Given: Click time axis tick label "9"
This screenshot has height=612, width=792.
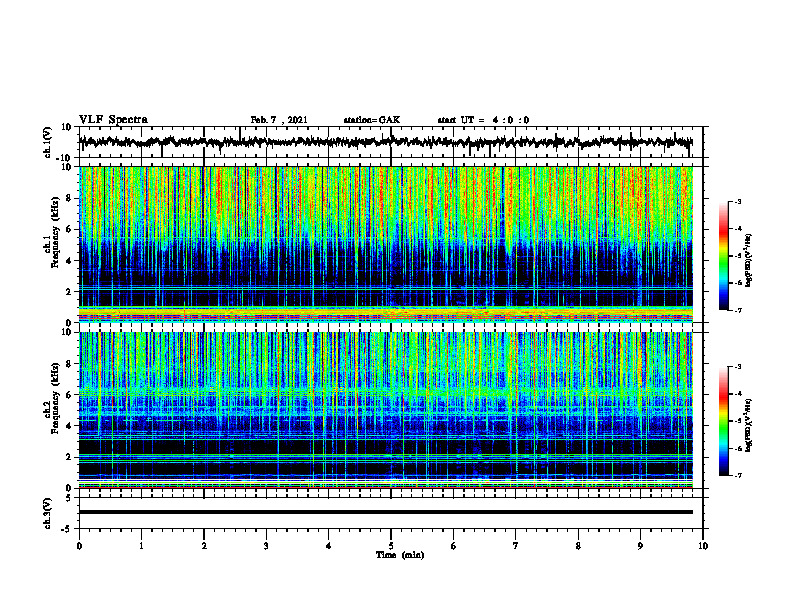Looking at the screenshot, I should tap(640, 546).
